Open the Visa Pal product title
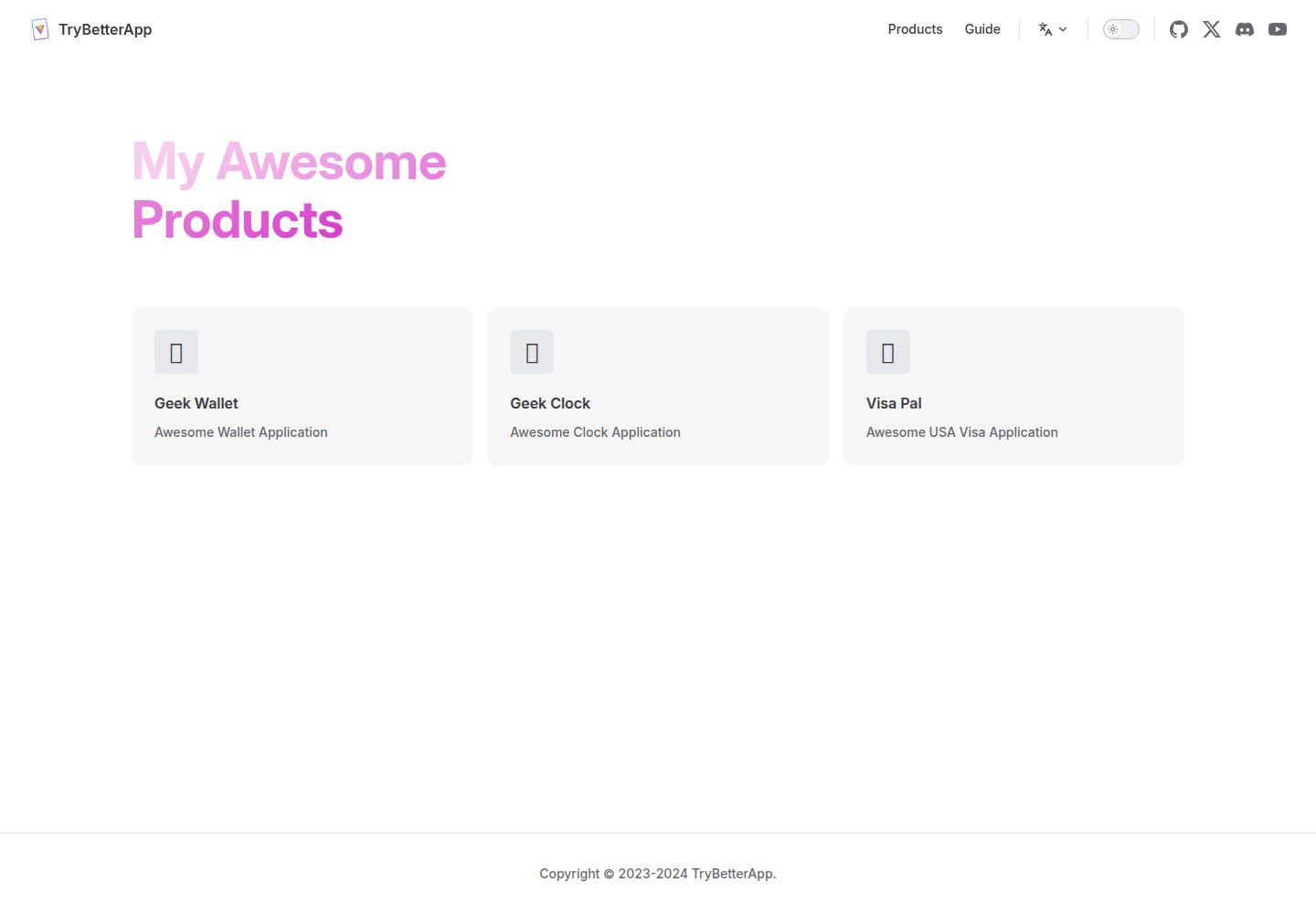1316x914 pixels. point(894,403)
